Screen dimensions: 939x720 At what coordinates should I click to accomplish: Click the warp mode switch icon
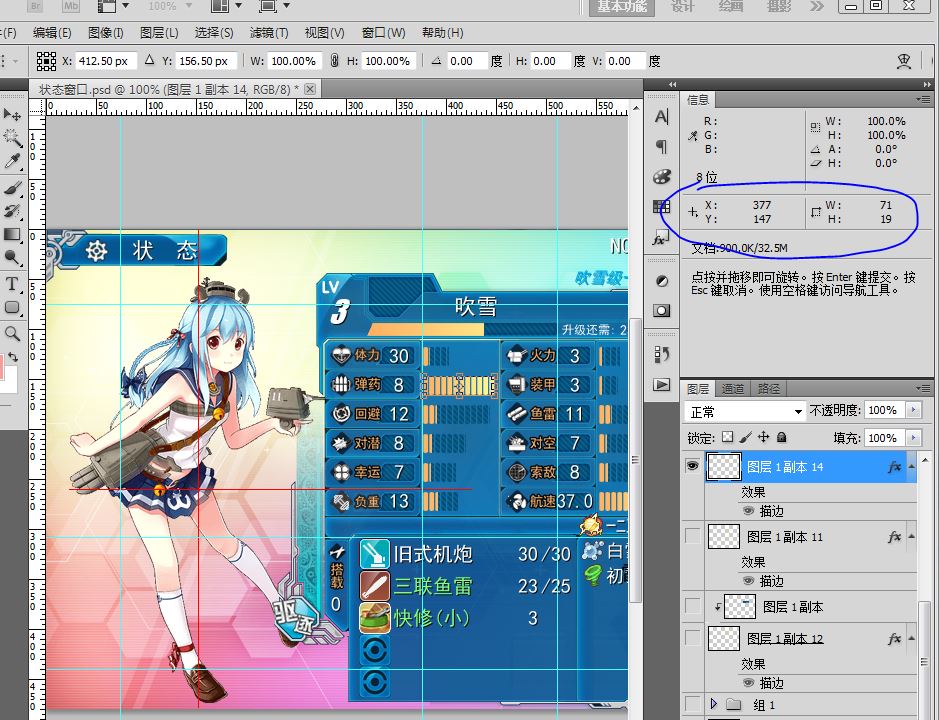coord(903,60)
